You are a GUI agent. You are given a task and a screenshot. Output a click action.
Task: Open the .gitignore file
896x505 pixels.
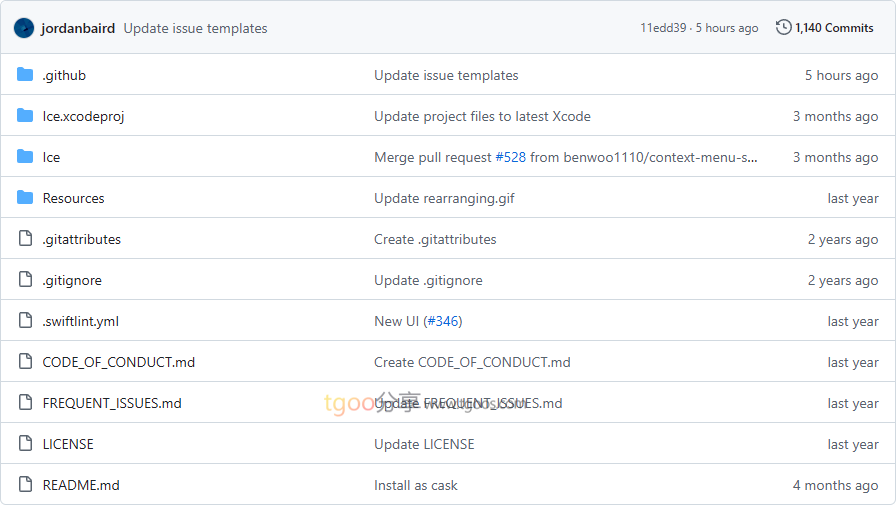72,280
